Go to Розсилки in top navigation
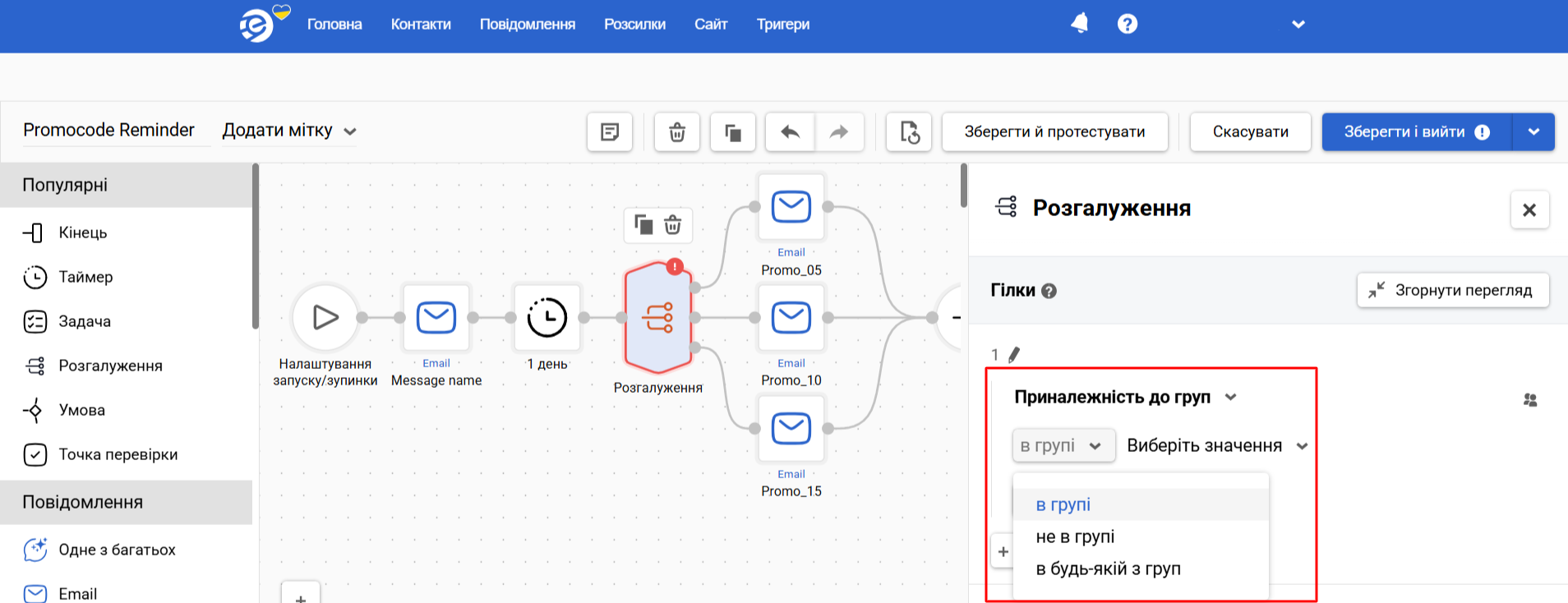 tap(634, 25)
